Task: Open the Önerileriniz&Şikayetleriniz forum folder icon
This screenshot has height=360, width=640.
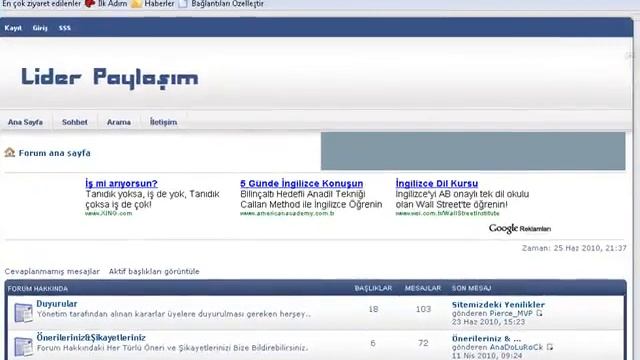Action: 23,347
